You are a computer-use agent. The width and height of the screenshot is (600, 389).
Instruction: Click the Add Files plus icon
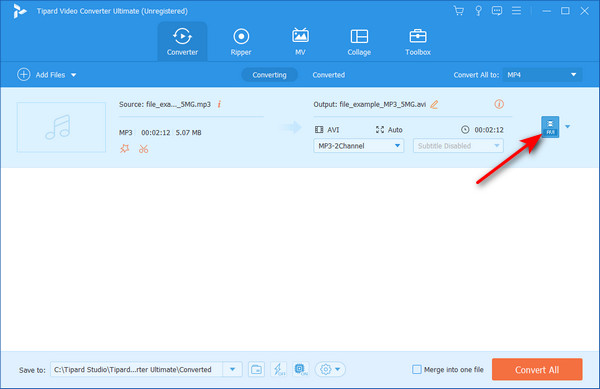[24, 75]
